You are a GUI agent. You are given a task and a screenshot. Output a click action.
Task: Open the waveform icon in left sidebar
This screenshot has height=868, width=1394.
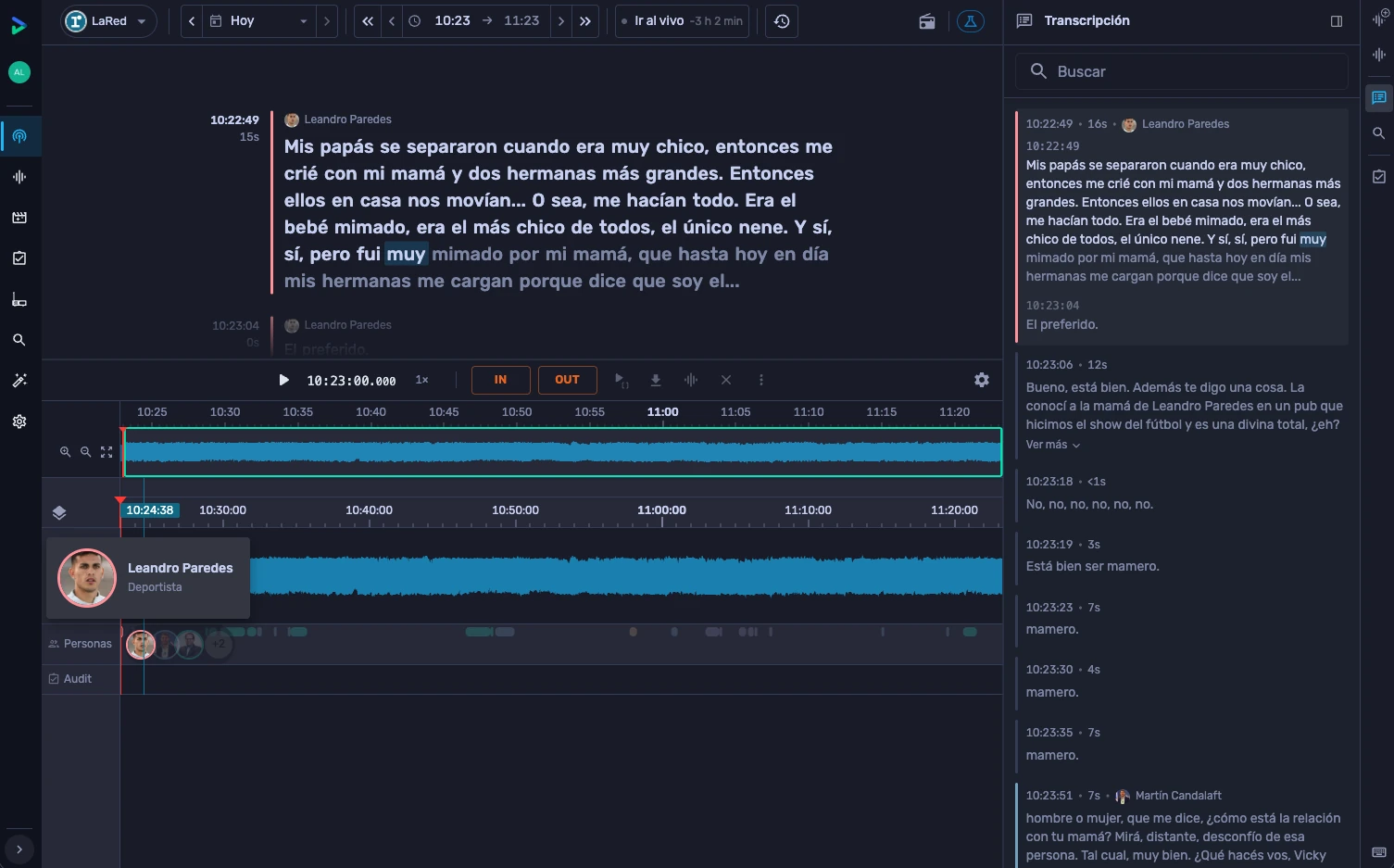(19, 177)
